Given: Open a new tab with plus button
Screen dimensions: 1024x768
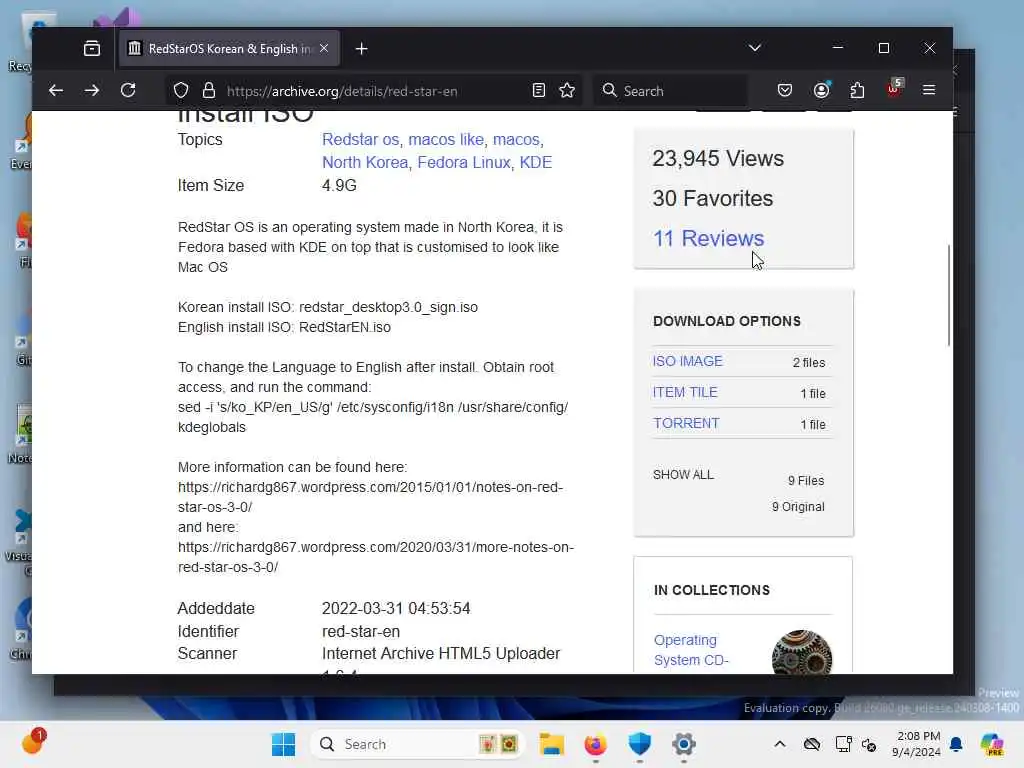Looking at the screenshot, I should coord(361,48).
